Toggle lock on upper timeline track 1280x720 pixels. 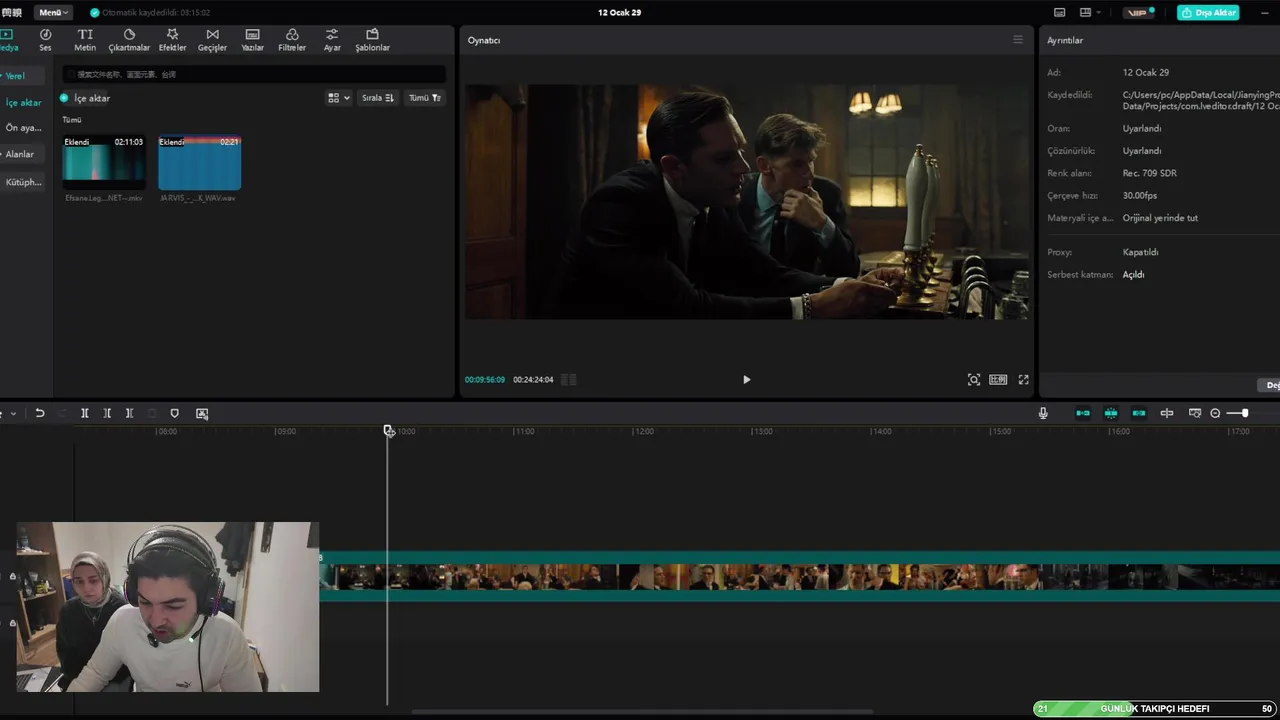tap(12, 576)
